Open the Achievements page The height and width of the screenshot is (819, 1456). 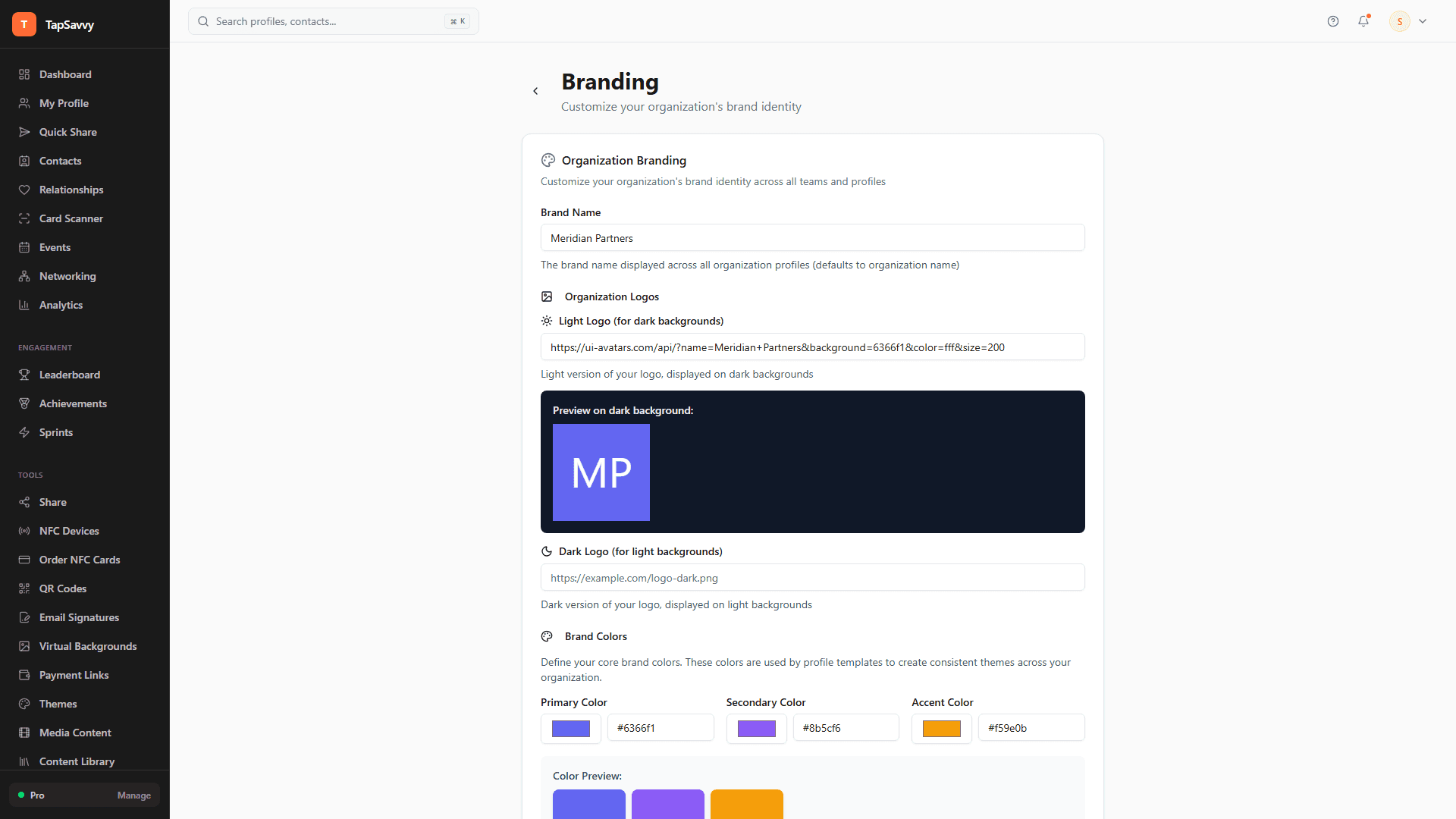coord(74,403)
